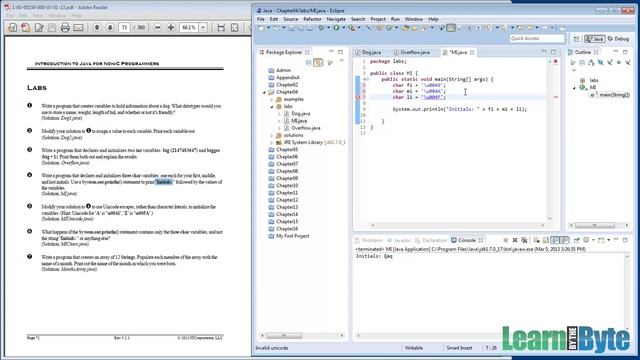Click the error marker on line 7

click(358, 98)
